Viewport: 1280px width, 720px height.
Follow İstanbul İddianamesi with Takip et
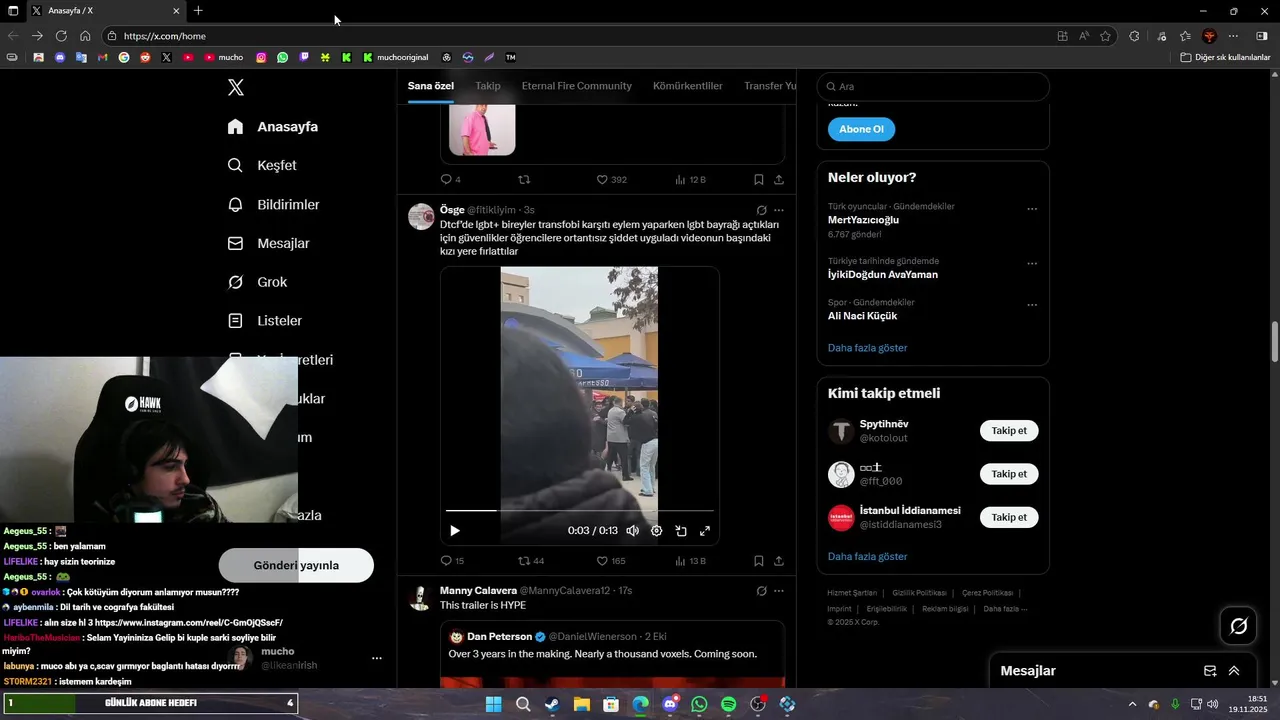[x=1009, y=517]
